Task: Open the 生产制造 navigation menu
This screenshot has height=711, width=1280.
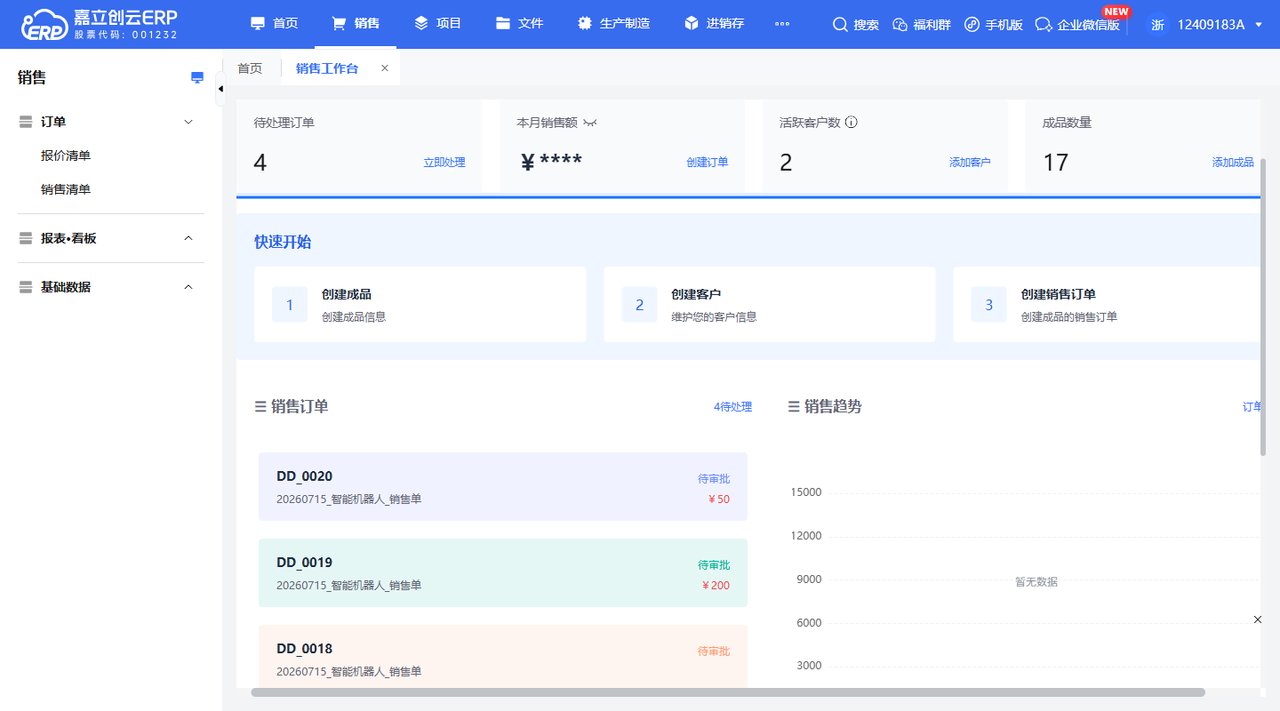Action: point(613,23)
